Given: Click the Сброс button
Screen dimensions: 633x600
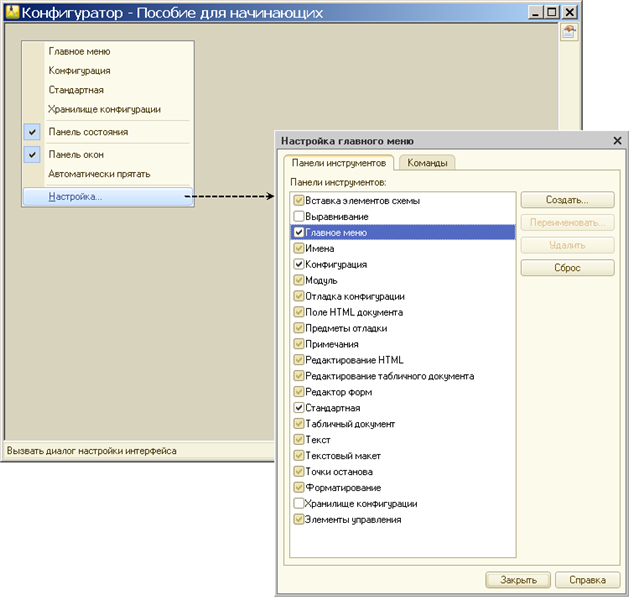Looking at the screenshot, I should click(567, 268).
